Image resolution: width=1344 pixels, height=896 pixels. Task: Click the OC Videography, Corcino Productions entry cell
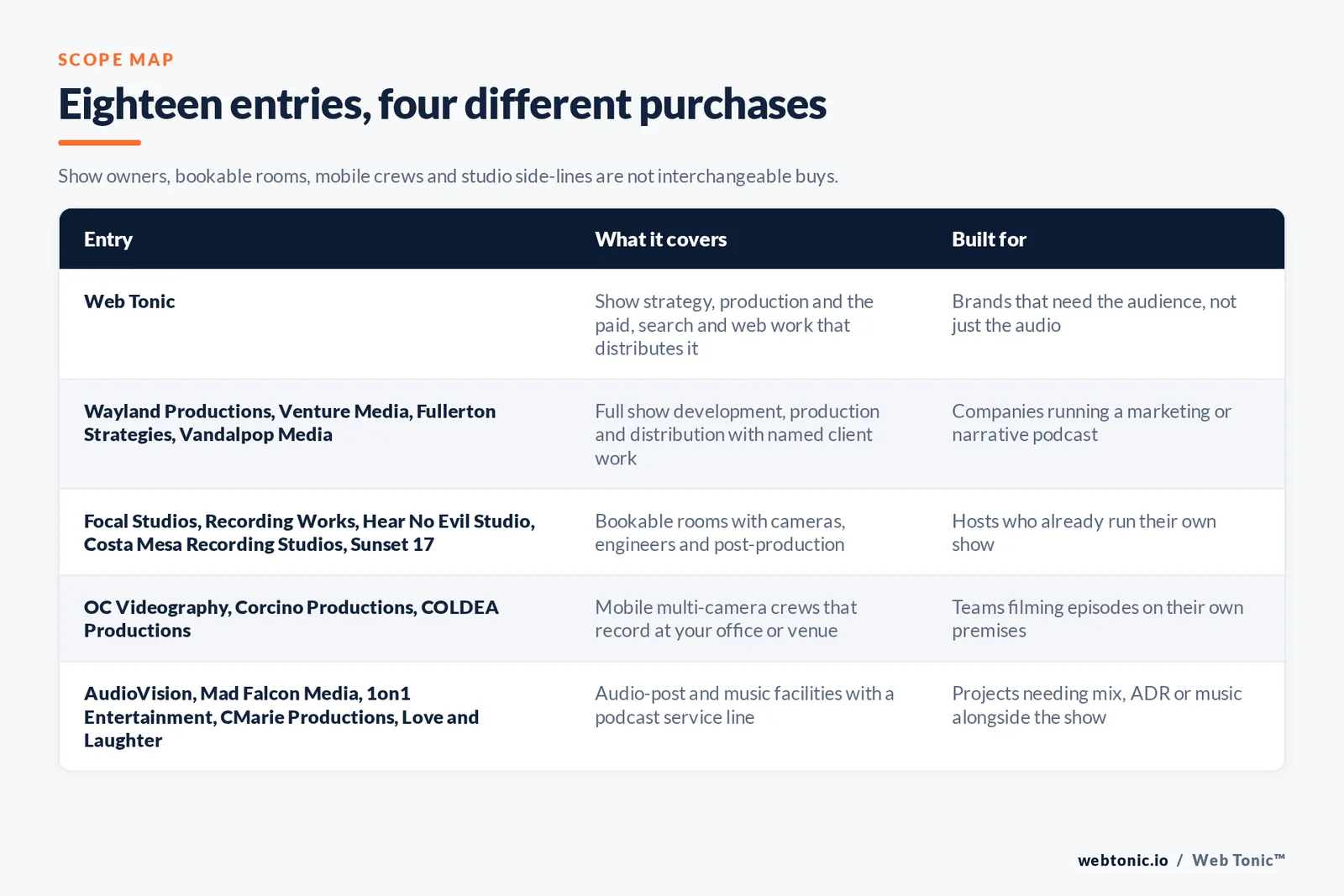291,619
